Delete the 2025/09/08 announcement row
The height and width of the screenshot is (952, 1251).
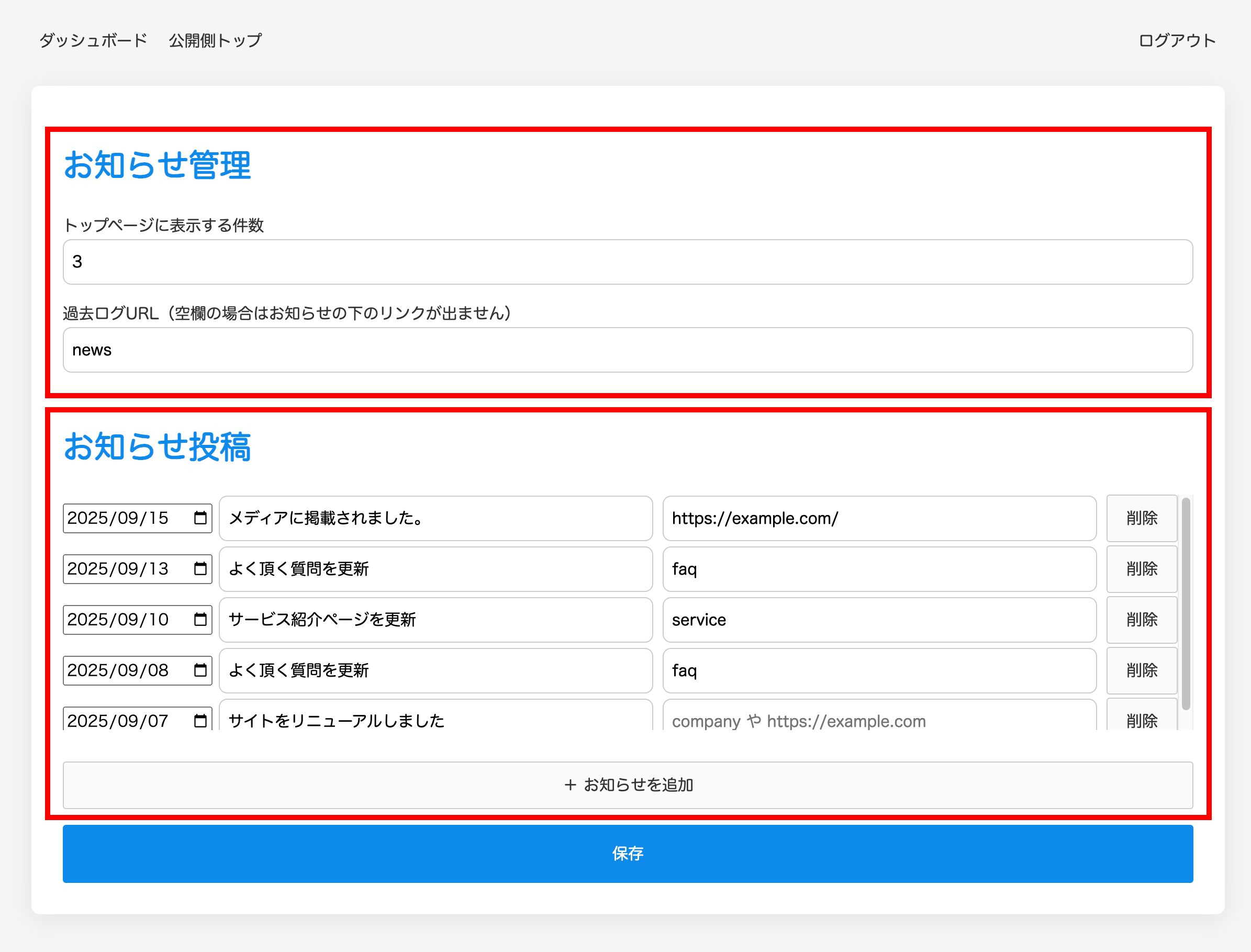(1141, 670)
